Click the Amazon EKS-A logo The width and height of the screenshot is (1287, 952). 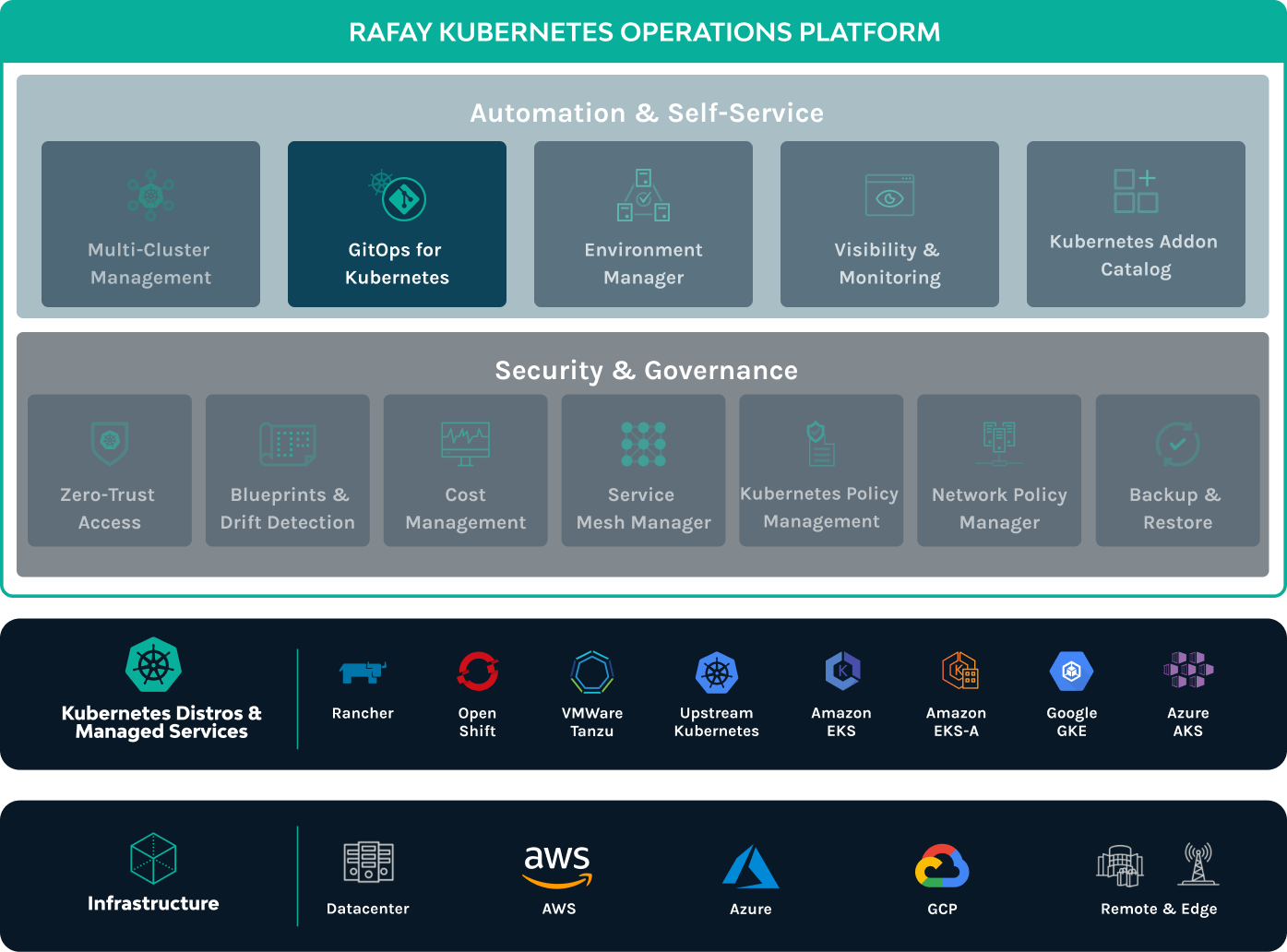[x=959, y=671]
